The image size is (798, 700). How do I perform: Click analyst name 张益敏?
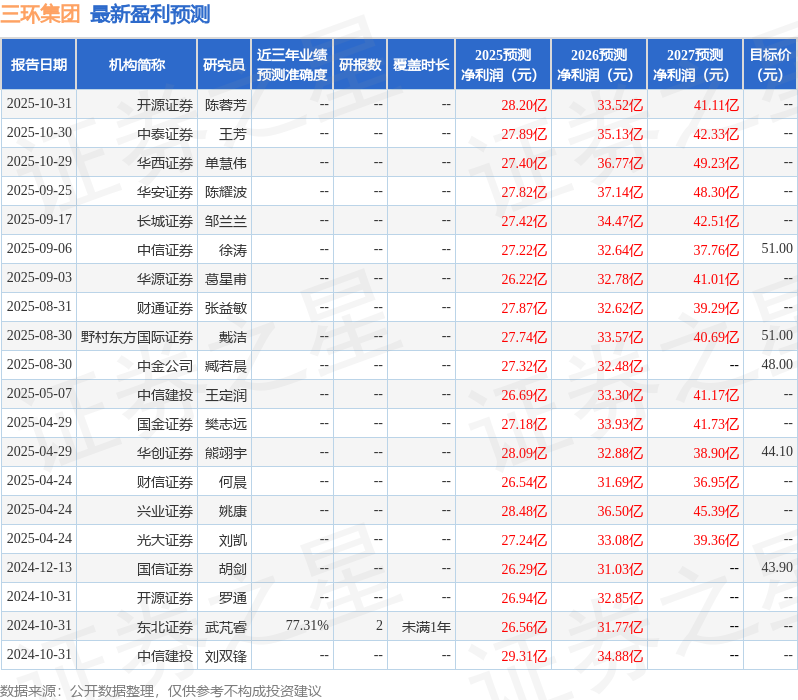pos(226,309)
